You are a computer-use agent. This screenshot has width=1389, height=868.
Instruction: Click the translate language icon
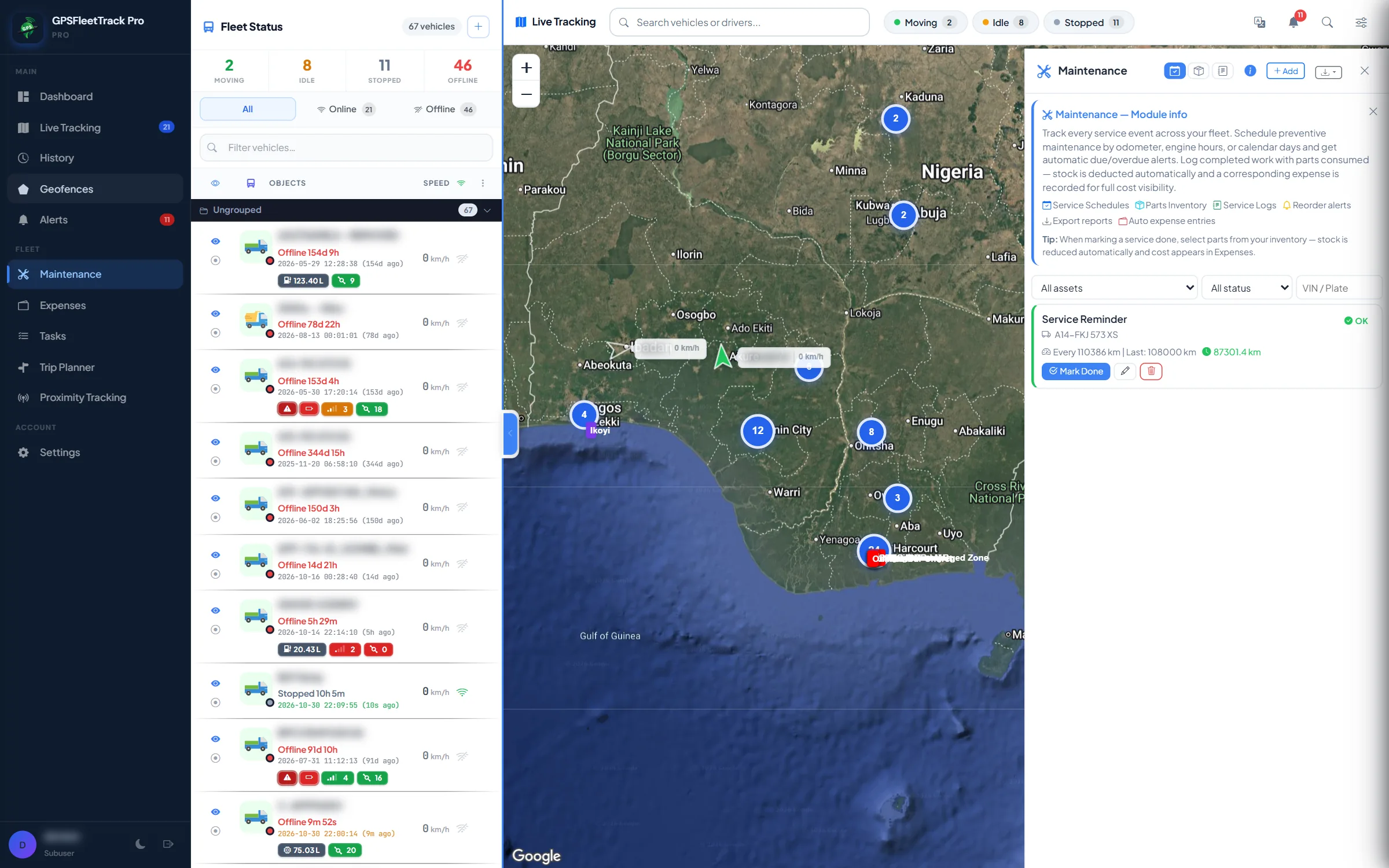pyautogui.click(x=1259, y=23)
